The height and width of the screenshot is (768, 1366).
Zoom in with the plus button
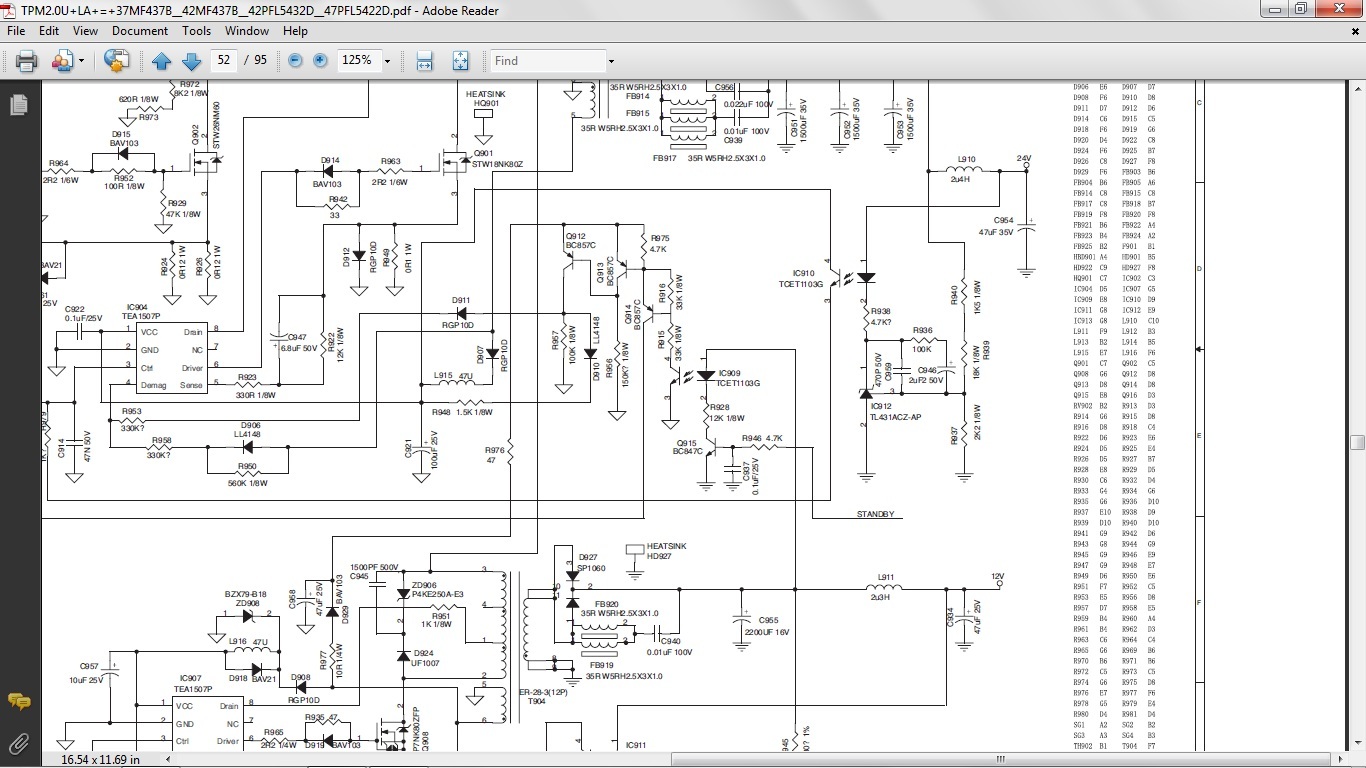click(x=320, y=61)
